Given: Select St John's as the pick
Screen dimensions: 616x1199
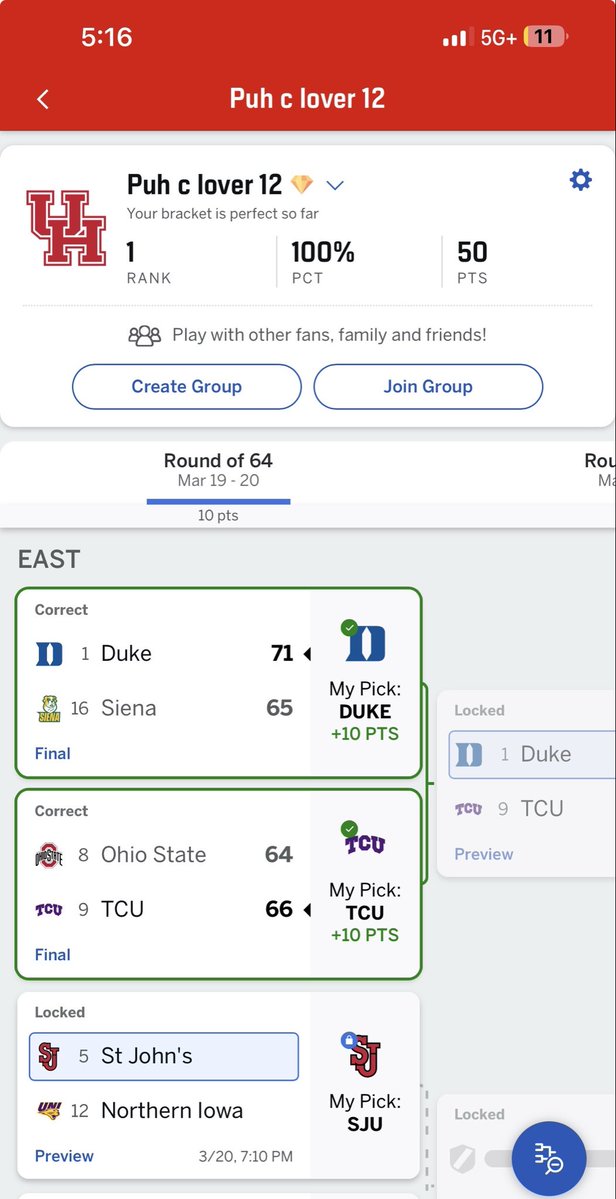Looking at the screenshot, I should 164,1056.
